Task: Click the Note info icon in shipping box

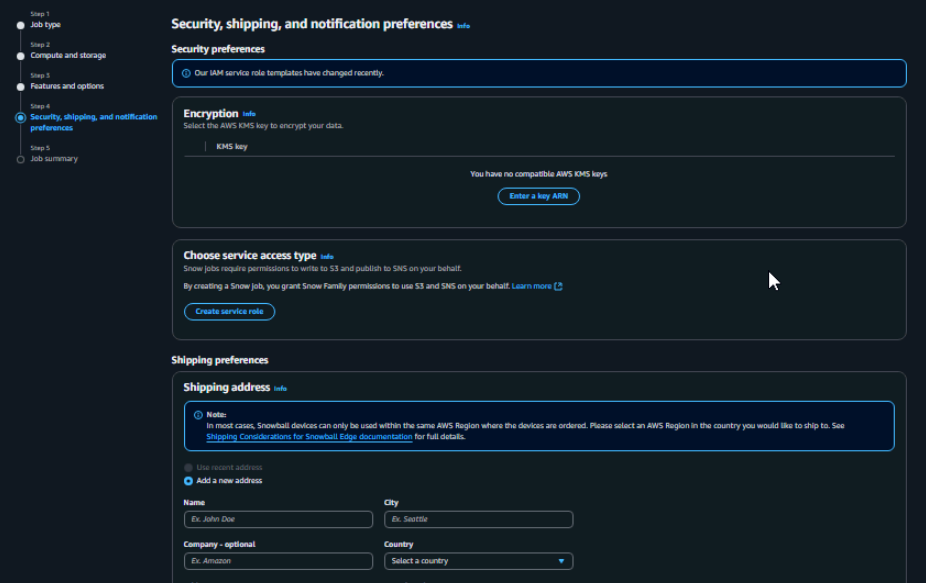Action: tap(198, 414)
